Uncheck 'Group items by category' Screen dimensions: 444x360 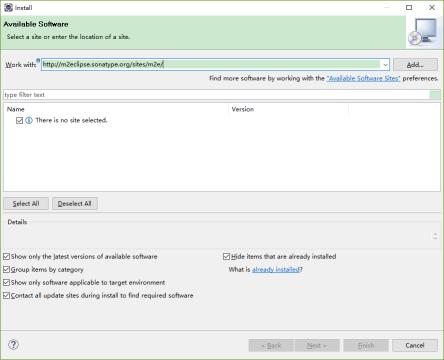point(6,269)
